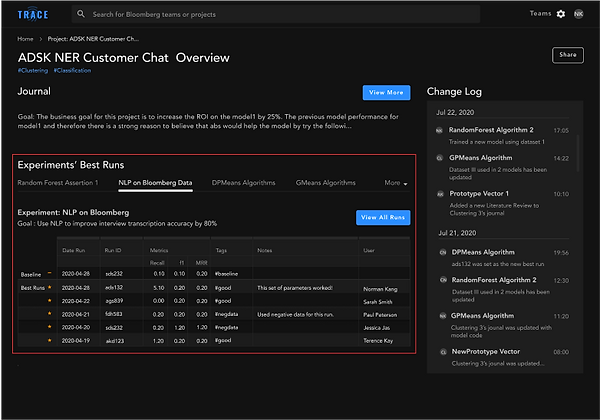Viewport: 600px width, 420px height.
Task: Click note 'This set of parameters worked!'
Action: click(x=295, y=288)
